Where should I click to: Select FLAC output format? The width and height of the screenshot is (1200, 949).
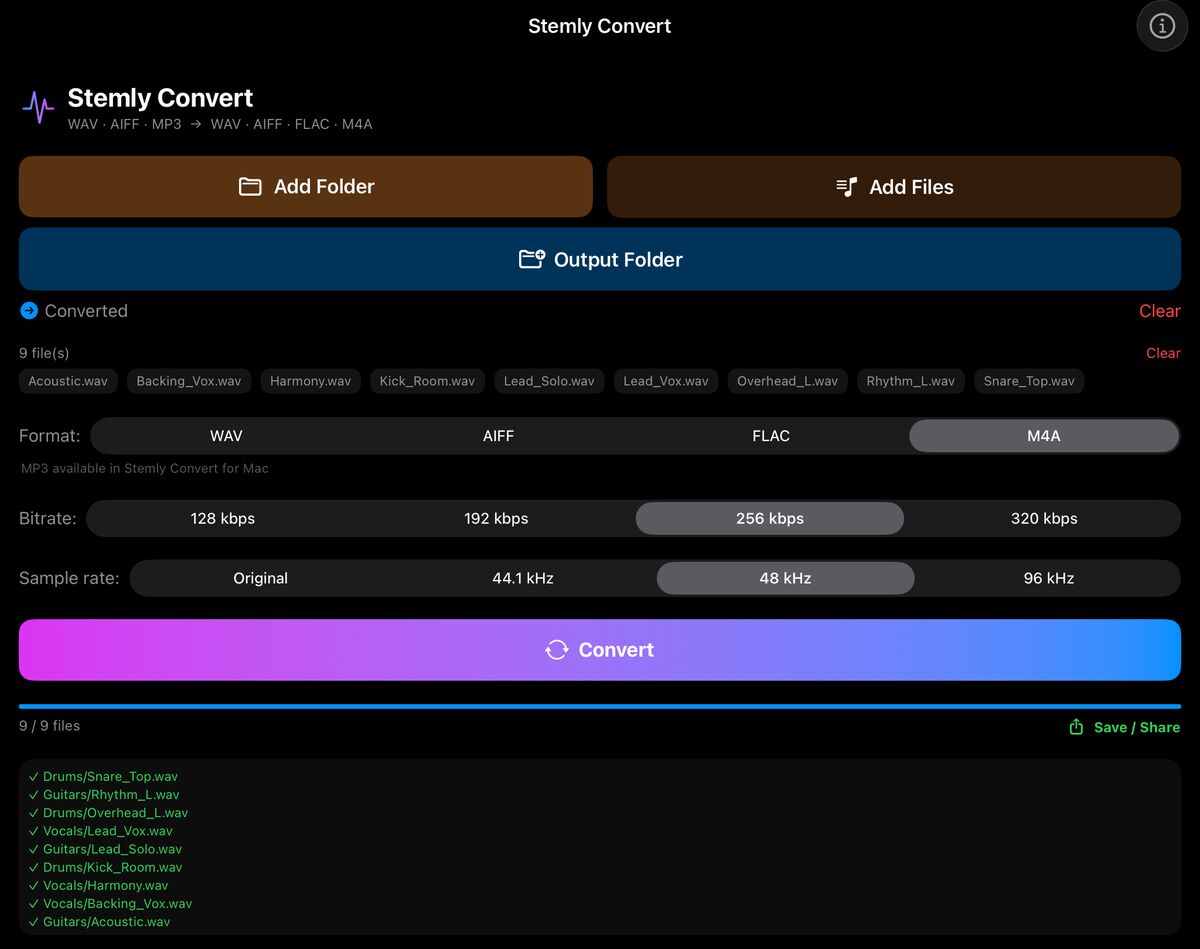tap(771, 436)
